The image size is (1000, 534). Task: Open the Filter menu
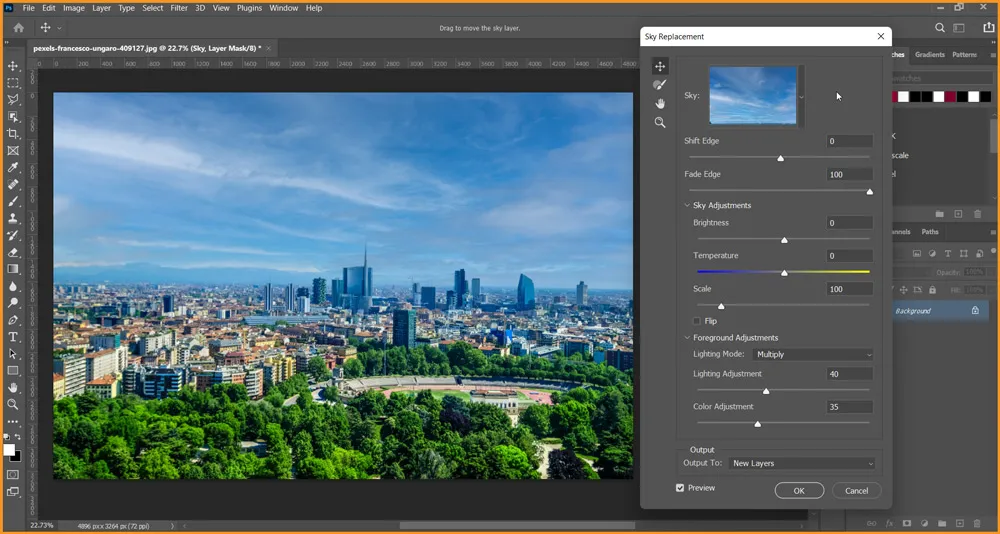[x=179, y=8]
